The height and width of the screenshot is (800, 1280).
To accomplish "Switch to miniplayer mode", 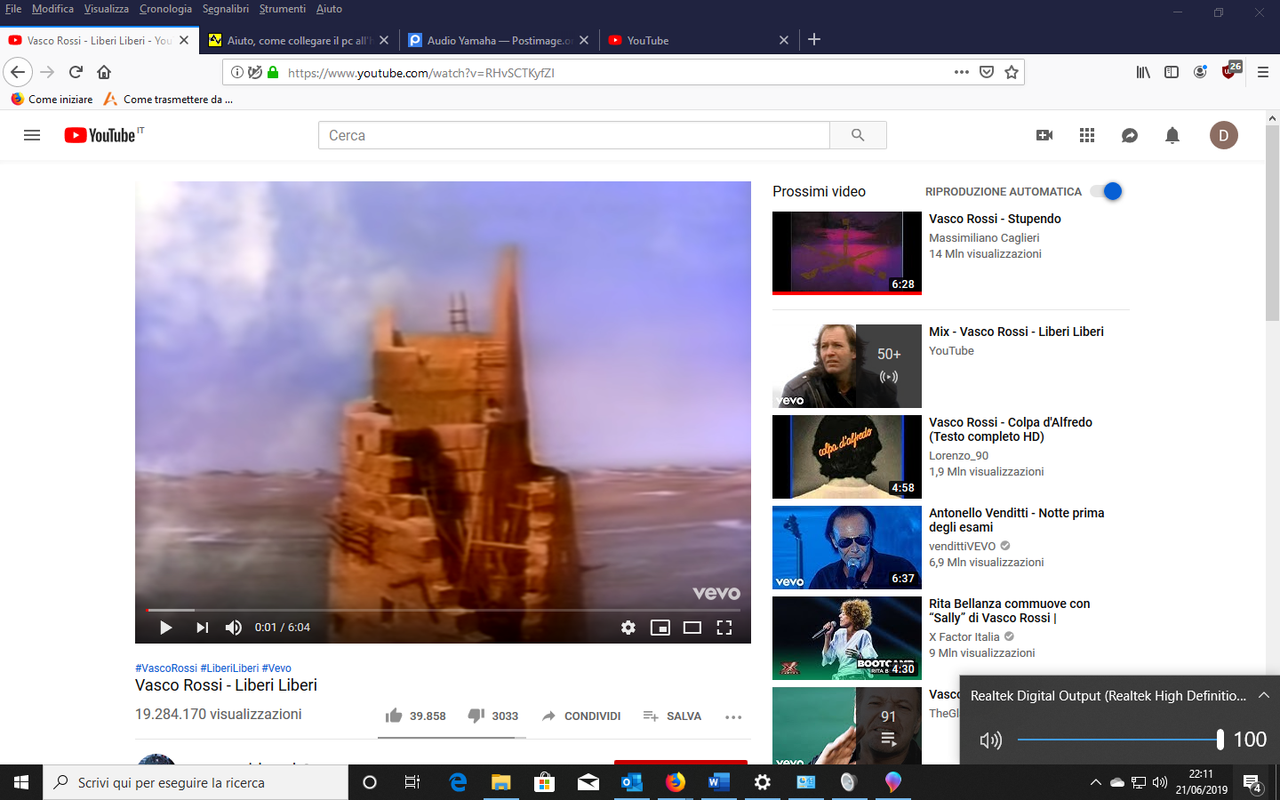I will click(x=660, y=628).
